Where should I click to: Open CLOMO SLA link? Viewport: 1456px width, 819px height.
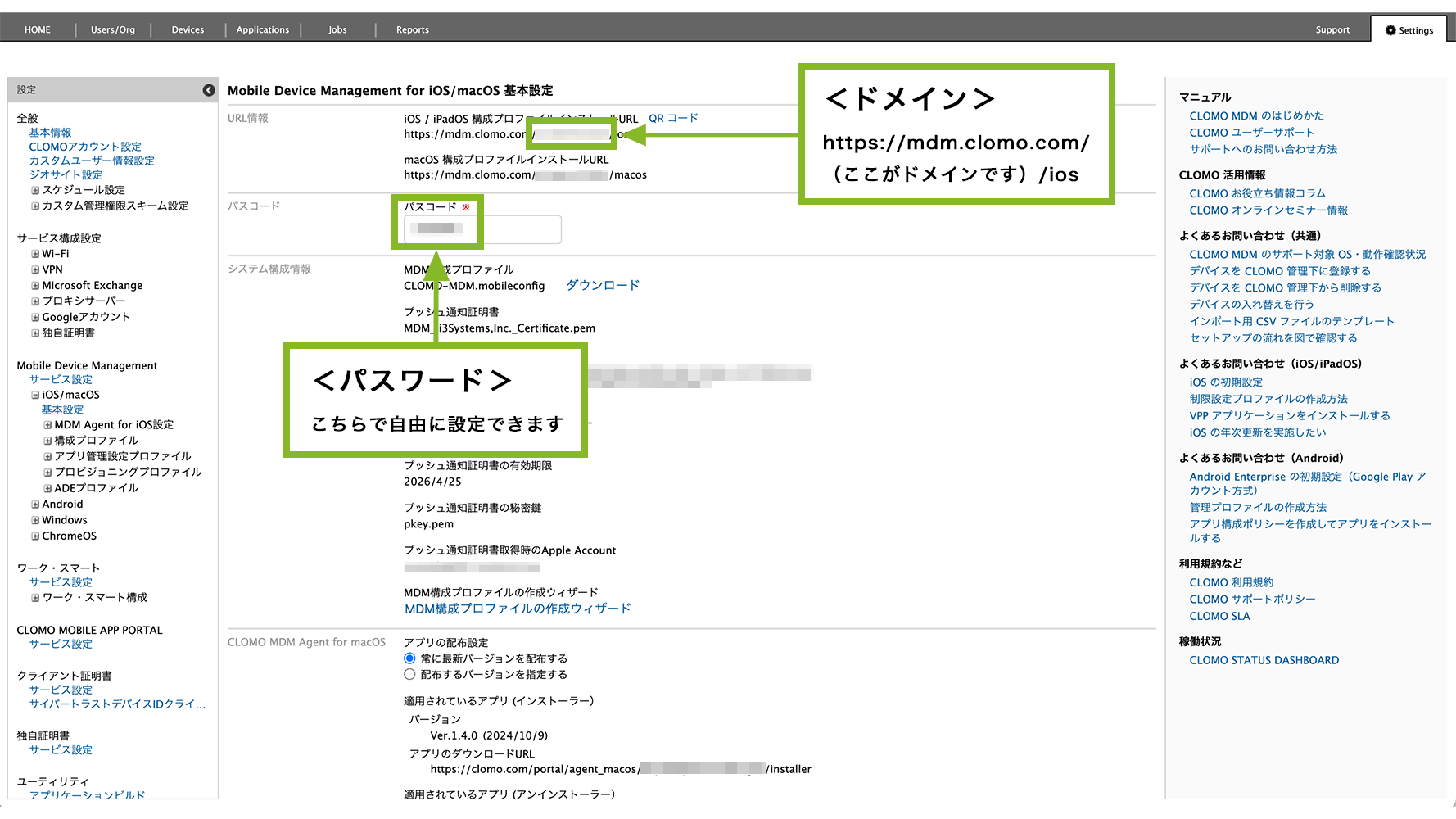pyautogui.click(x=1219, y=617)
